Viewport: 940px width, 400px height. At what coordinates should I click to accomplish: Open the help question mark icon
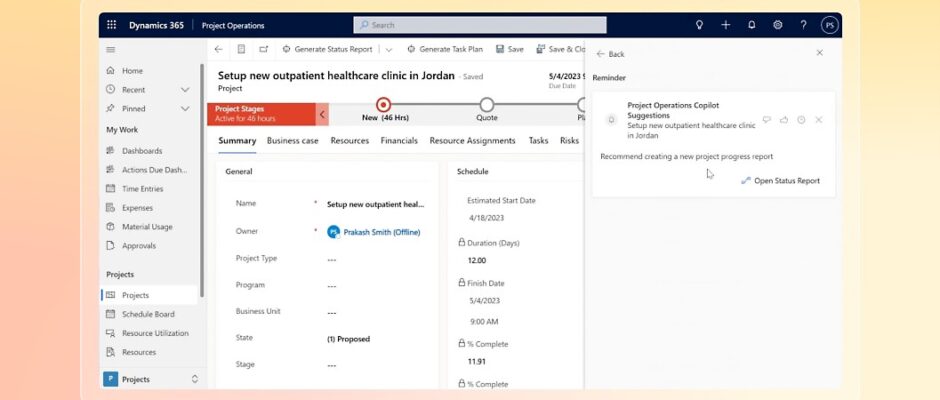[803, 25]
